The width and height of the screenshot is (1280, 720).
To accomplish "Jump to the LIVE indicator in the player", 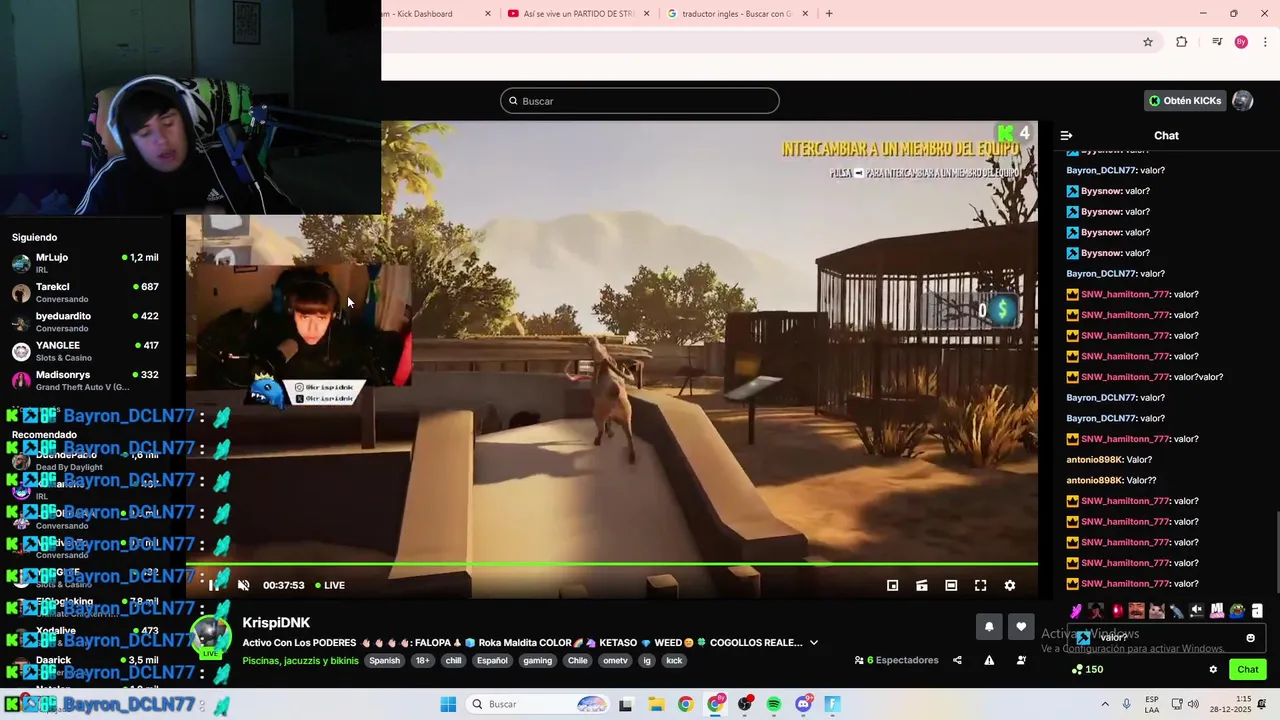I will [x=330, y=585].
